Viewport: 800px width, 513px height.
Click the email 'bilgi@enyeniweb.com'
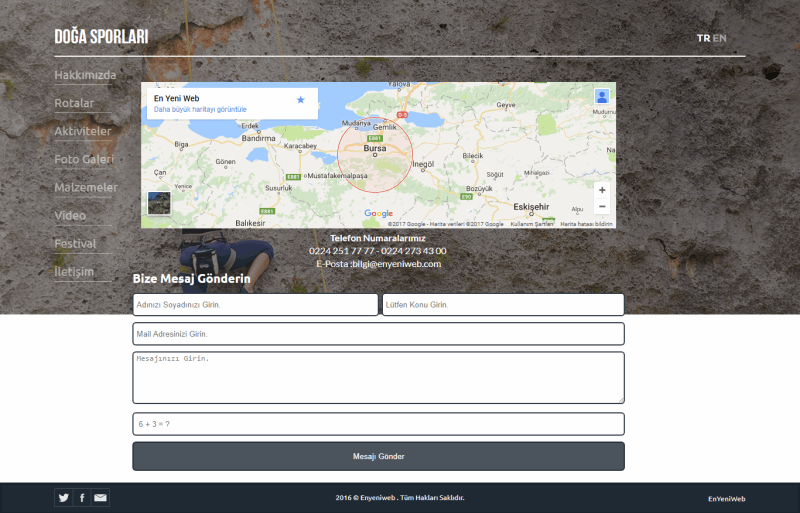click(x=396, y=264)
